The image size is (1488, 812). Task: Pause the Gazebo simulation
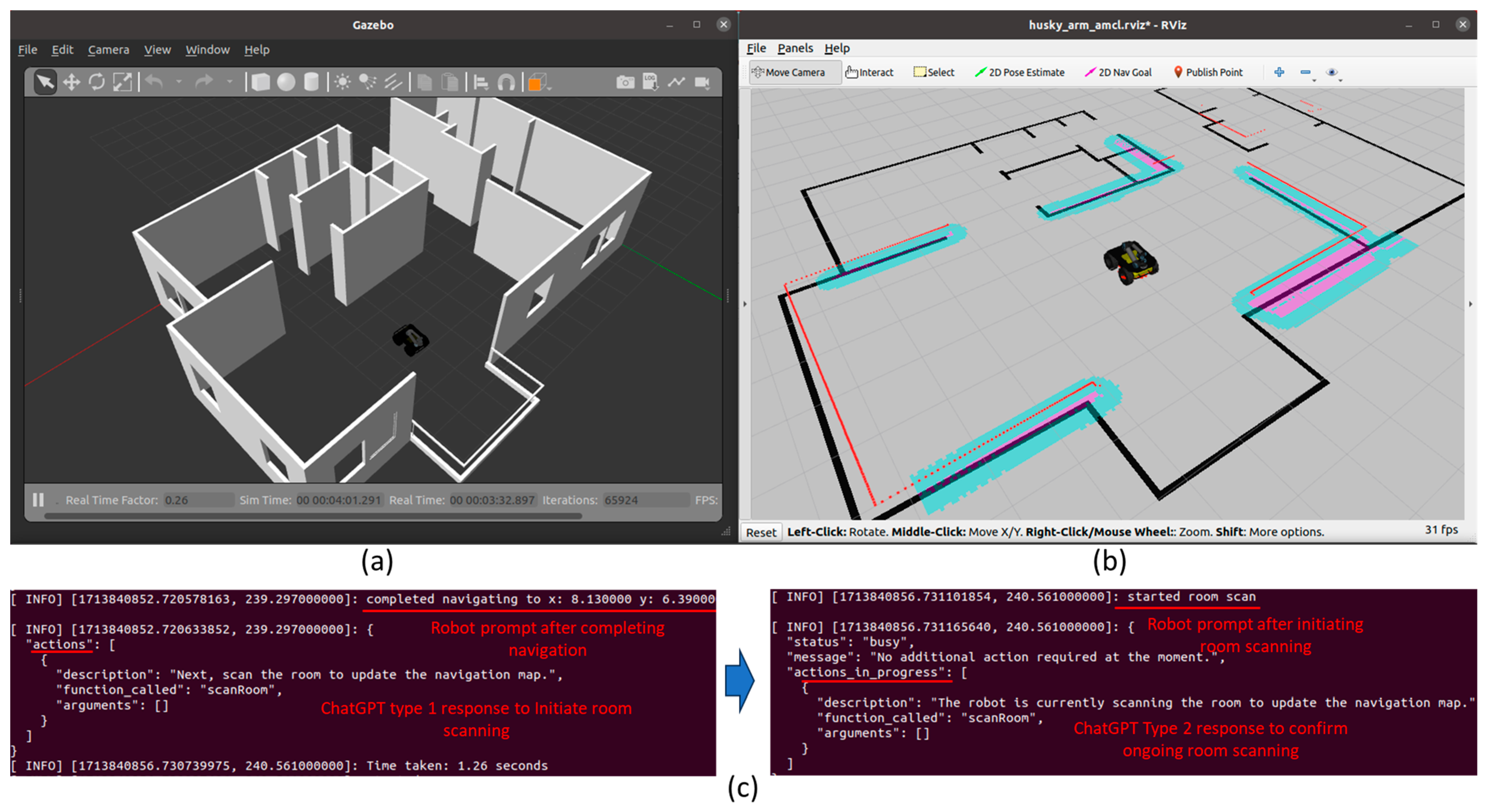[38, 500]
